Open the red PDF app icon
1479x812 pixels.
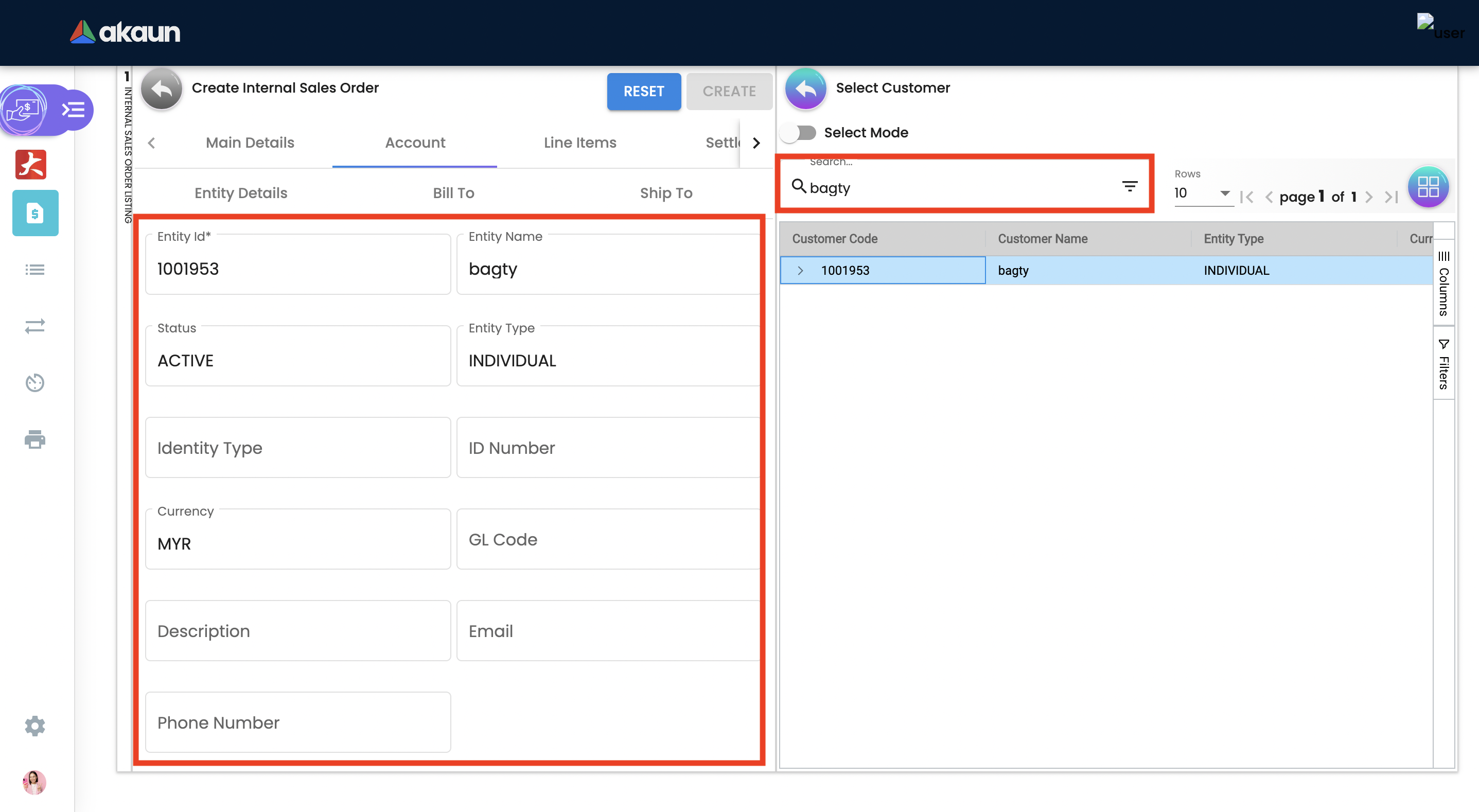(31, 165)
